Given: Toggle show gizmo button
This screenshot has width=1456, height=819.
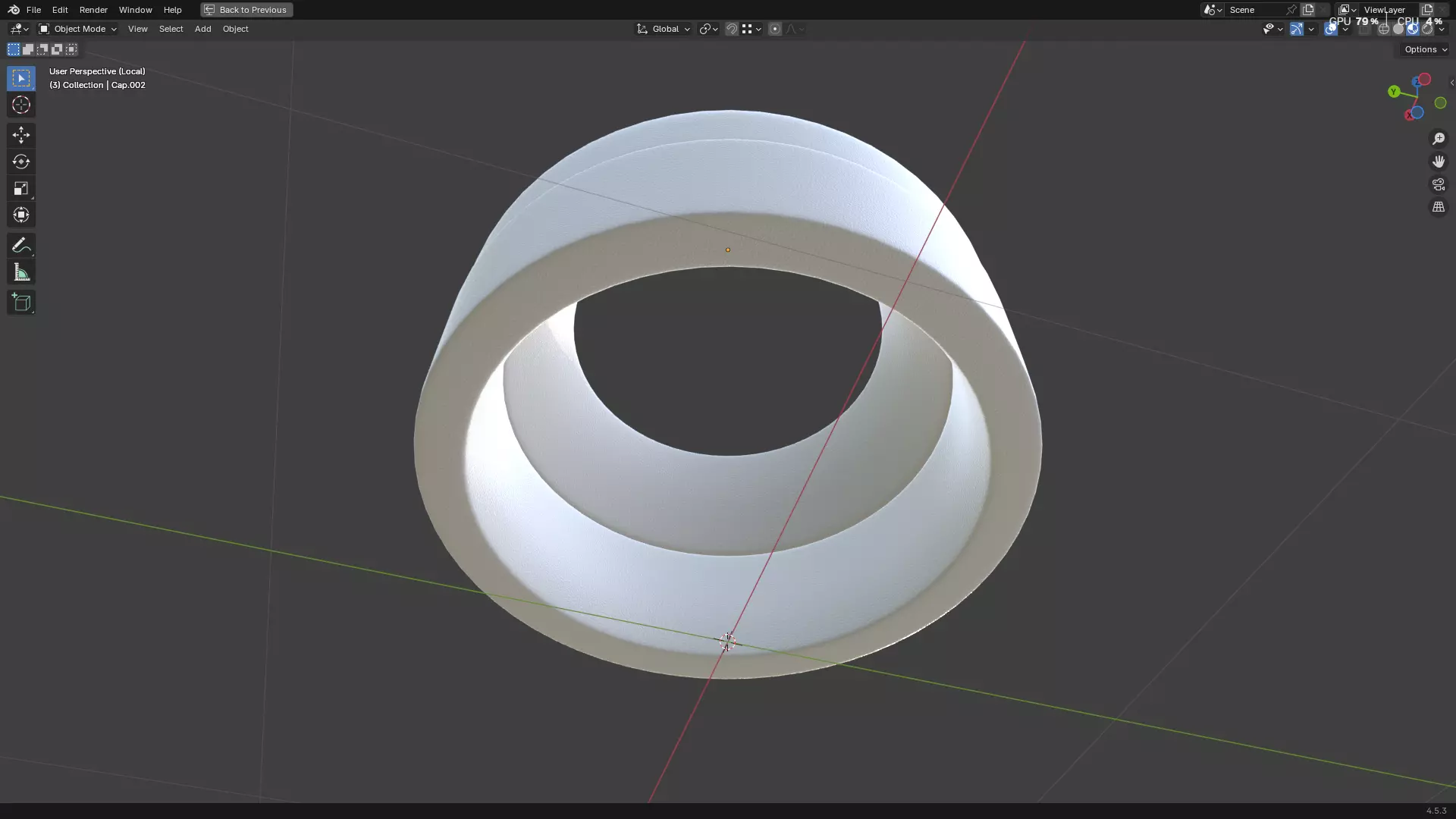Looking at the screenshot, I should tap(1297, 29).
